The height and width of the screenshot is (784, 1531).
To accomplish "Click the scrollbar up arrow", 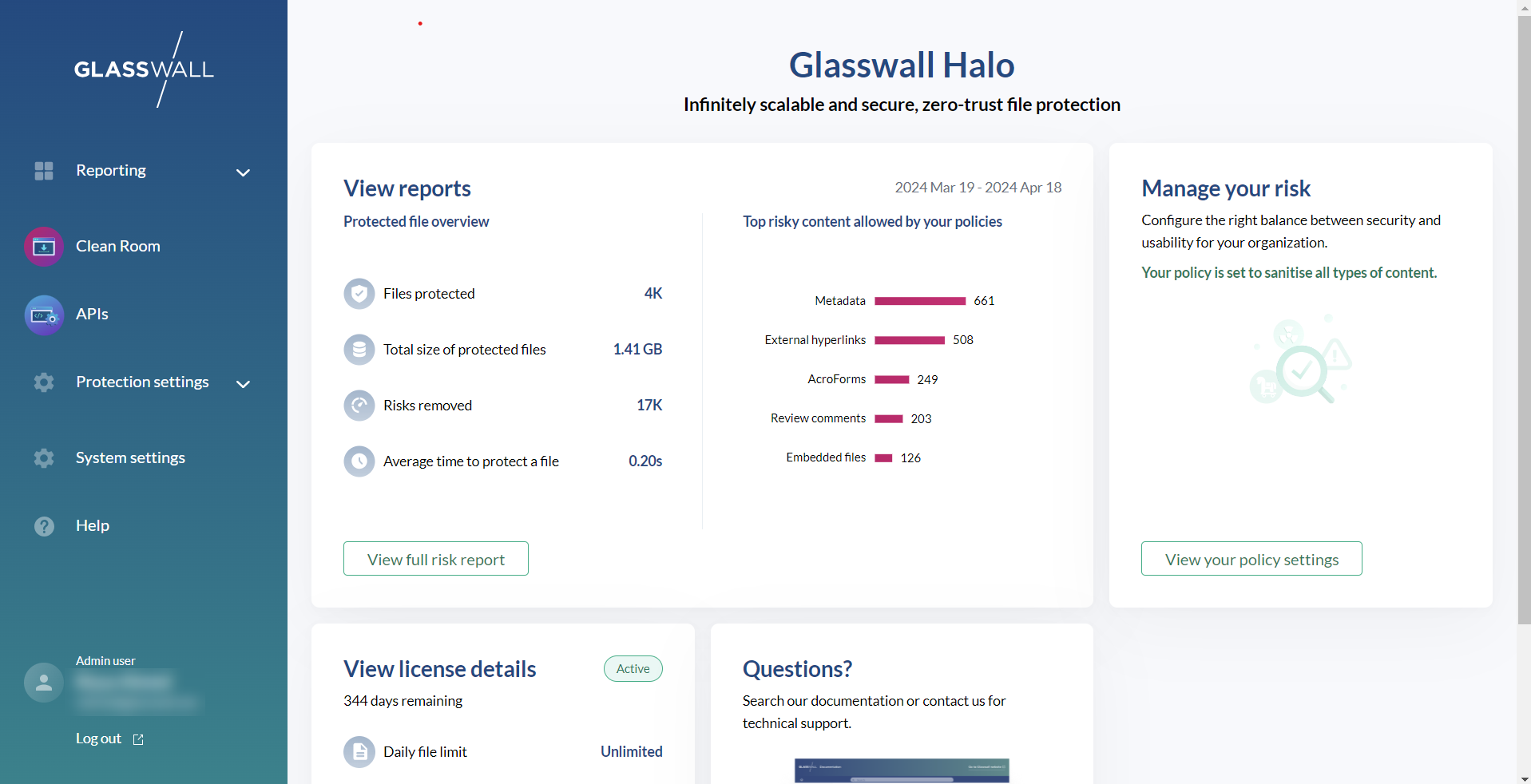I will (1524, 6).
